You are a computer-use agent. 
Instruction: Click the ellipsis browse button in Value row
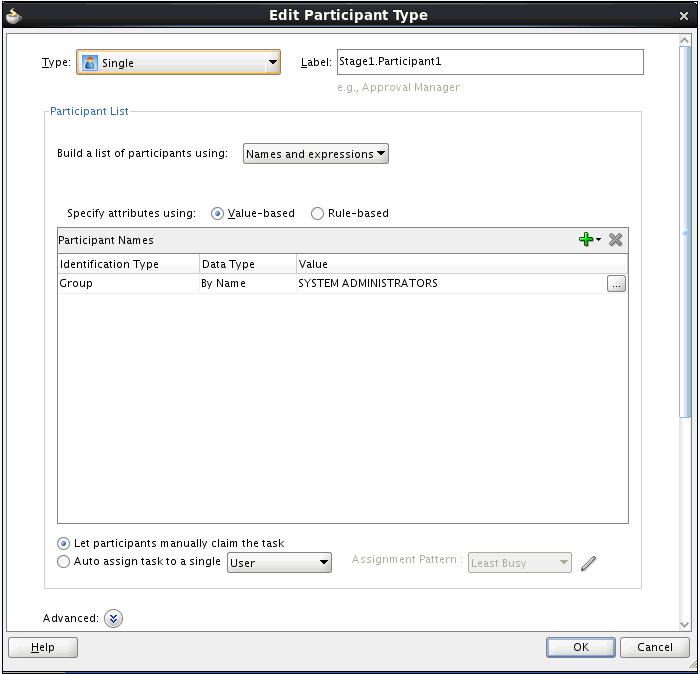coord(616,283)
